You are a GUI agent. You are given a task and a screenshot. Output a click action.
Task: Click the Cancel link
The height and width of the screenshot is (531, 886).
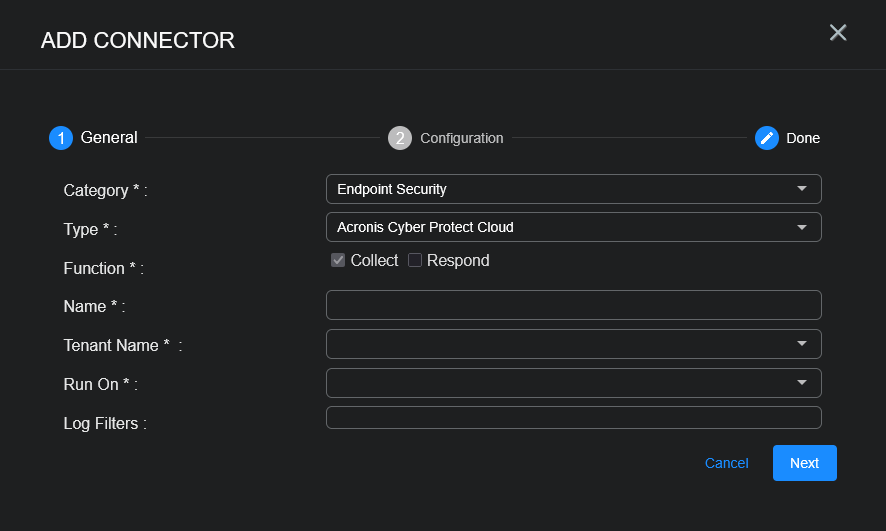tap(726, 463)
